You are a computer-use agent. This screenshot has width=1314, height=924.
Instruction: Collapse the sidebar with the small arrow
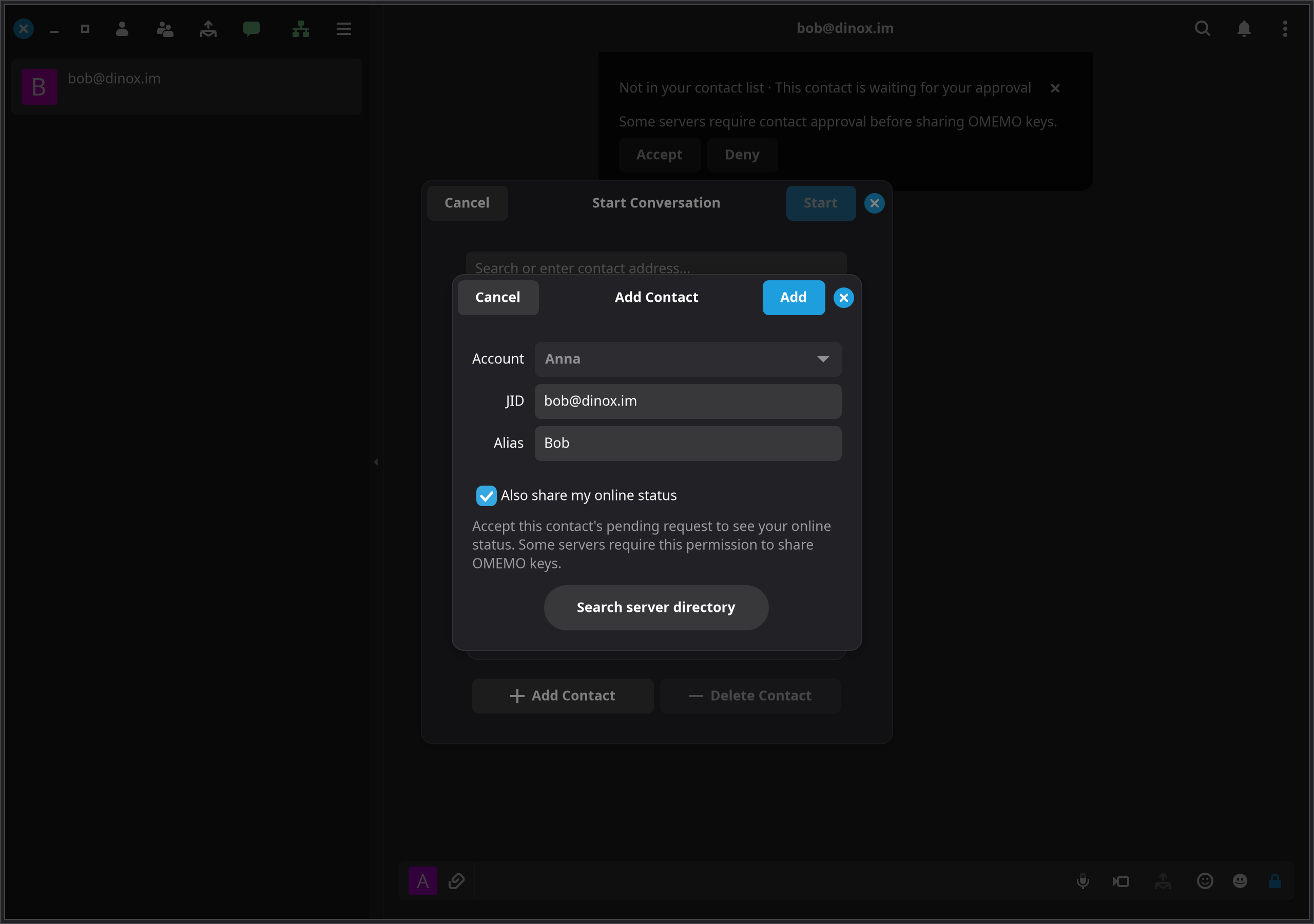[376, 461]
